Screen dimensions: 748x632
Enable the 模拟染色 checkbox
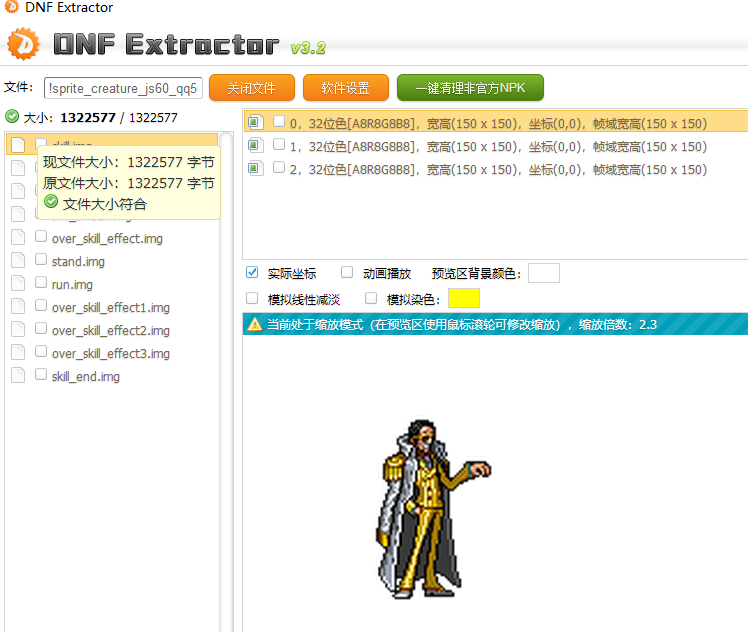click(371, 298)
